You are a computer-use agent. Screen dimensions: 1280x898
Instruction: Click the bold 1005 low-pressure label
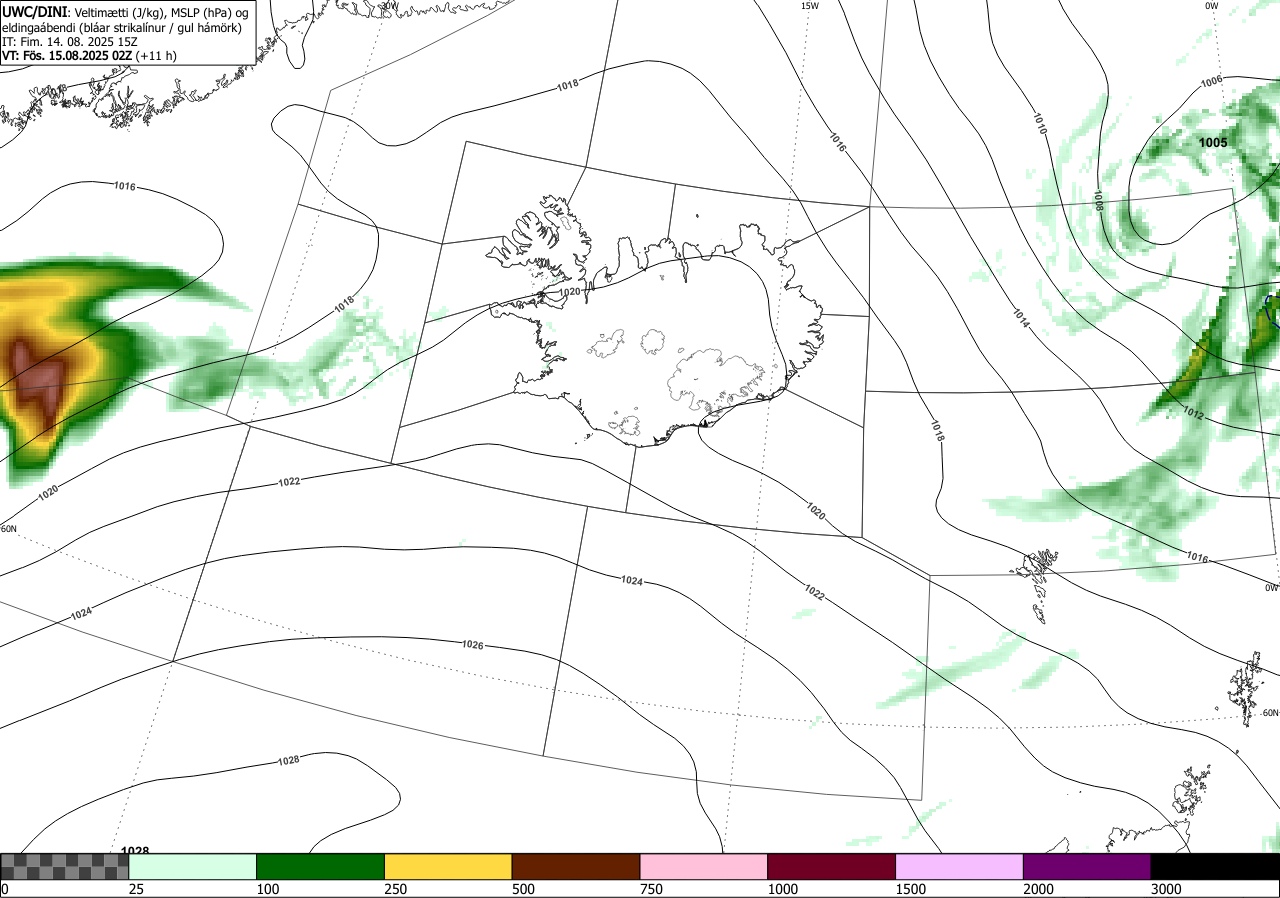coord(1213,143)
